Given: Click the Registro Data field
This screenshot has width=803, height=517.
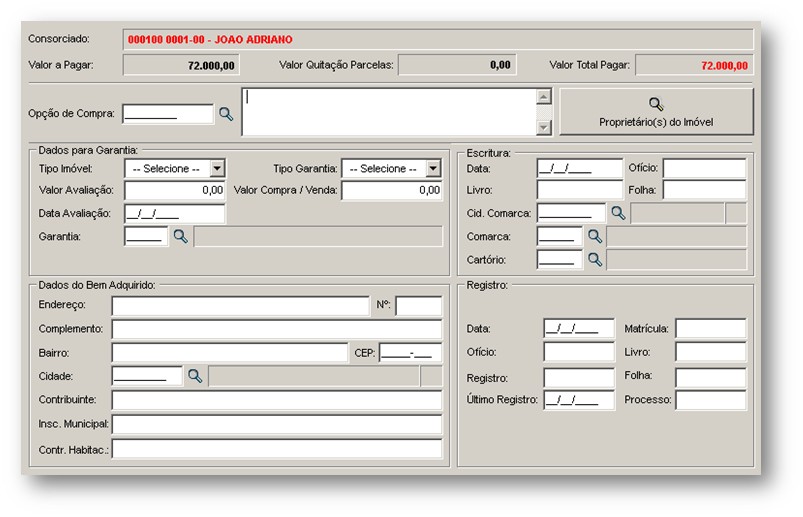Looking at the screenshot, I should pos(579,328).
